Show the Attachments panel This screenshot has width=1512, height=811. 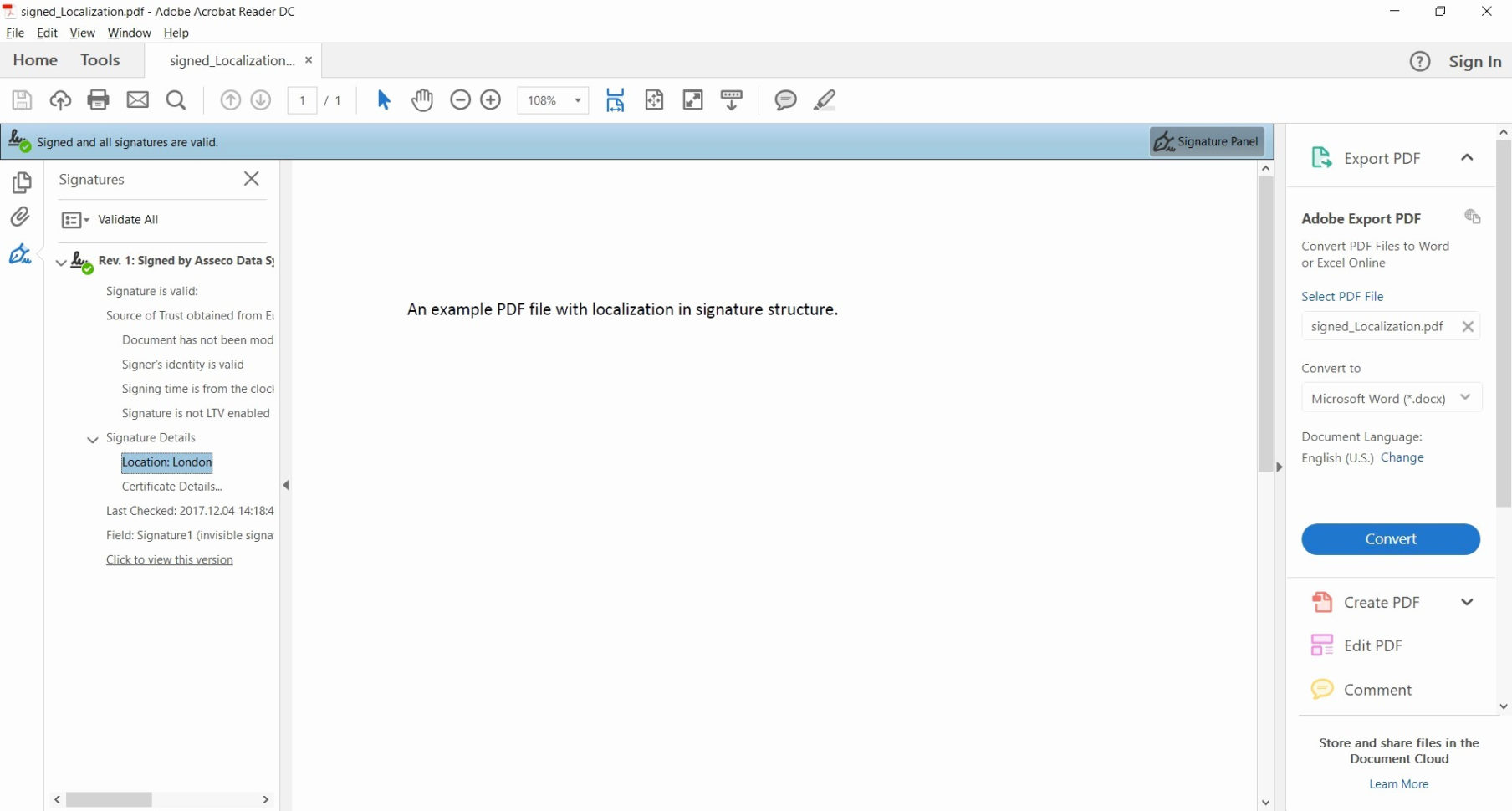[21, 217]
